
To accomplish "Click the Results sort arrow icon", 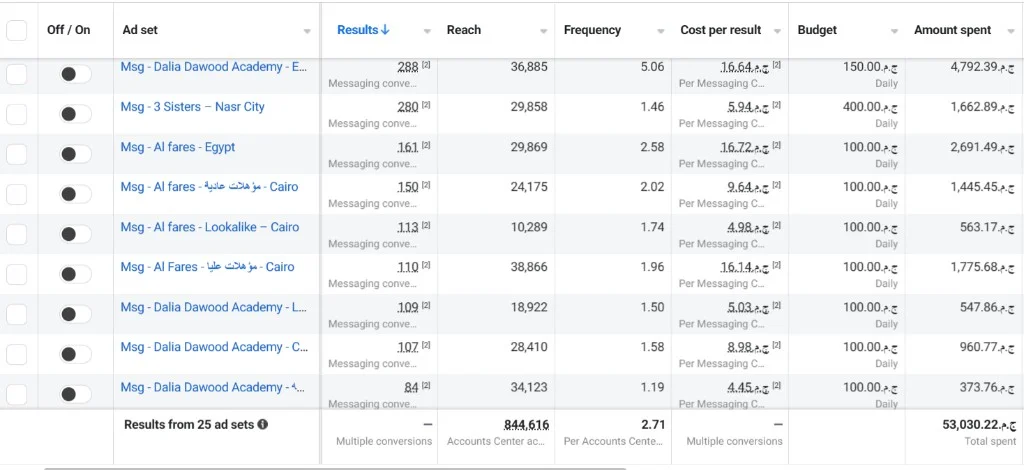I will [x=385, y=30].
